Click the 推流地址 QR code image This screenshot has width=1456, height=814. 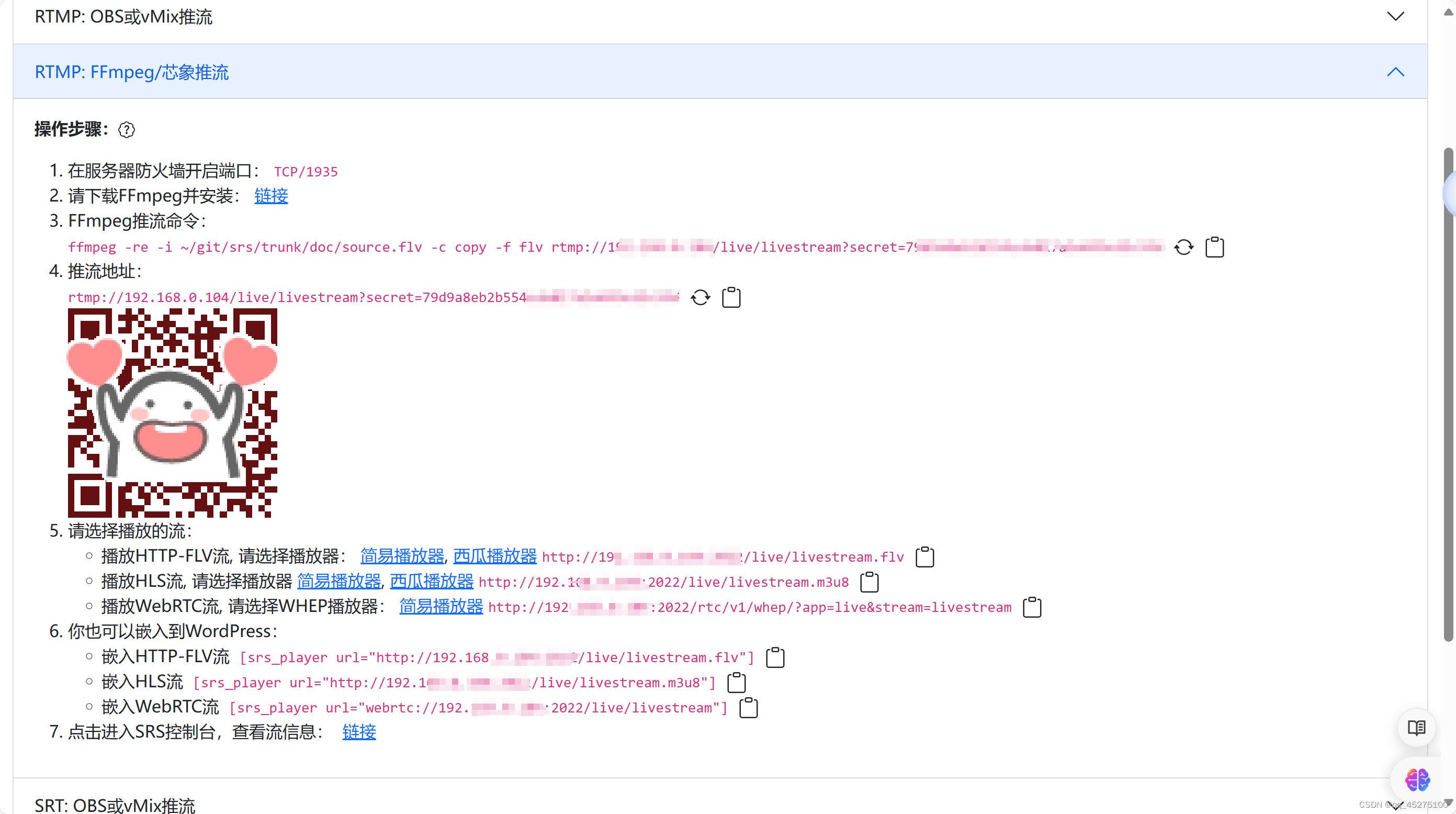click(173, 413)
